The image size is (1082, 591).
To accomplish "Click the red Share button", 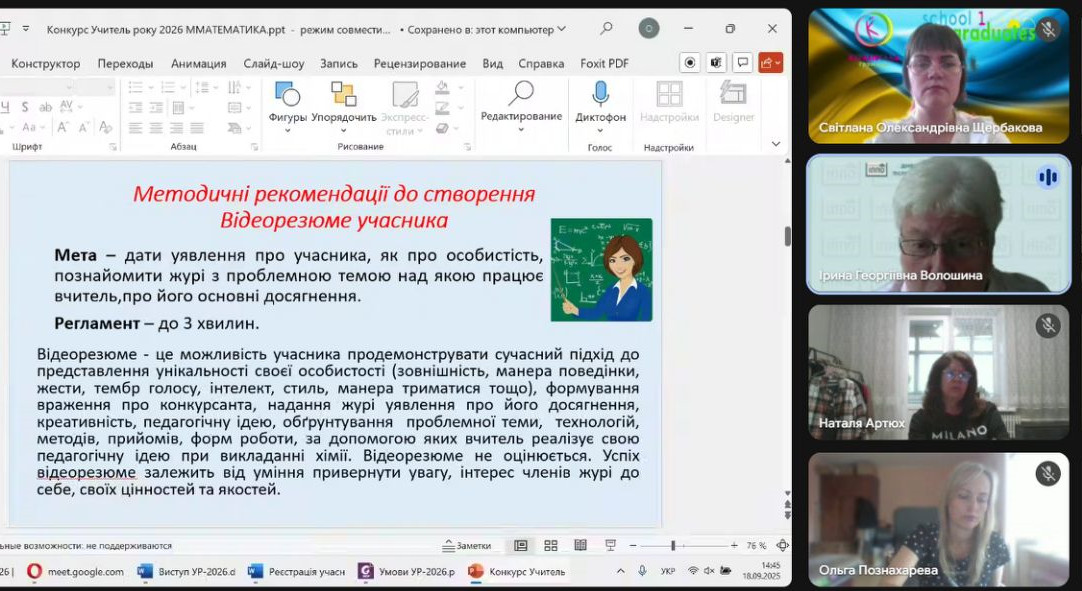I will pyautogui.click(x=771, y=63).
